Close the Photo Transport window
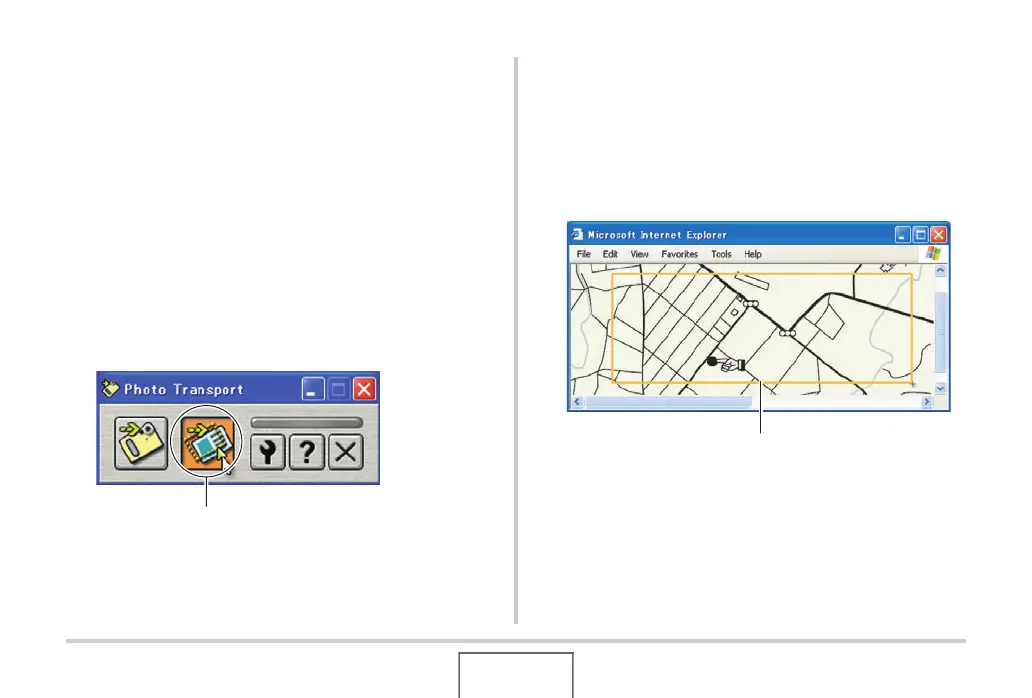1032x698 pixels. click(364, 389)
